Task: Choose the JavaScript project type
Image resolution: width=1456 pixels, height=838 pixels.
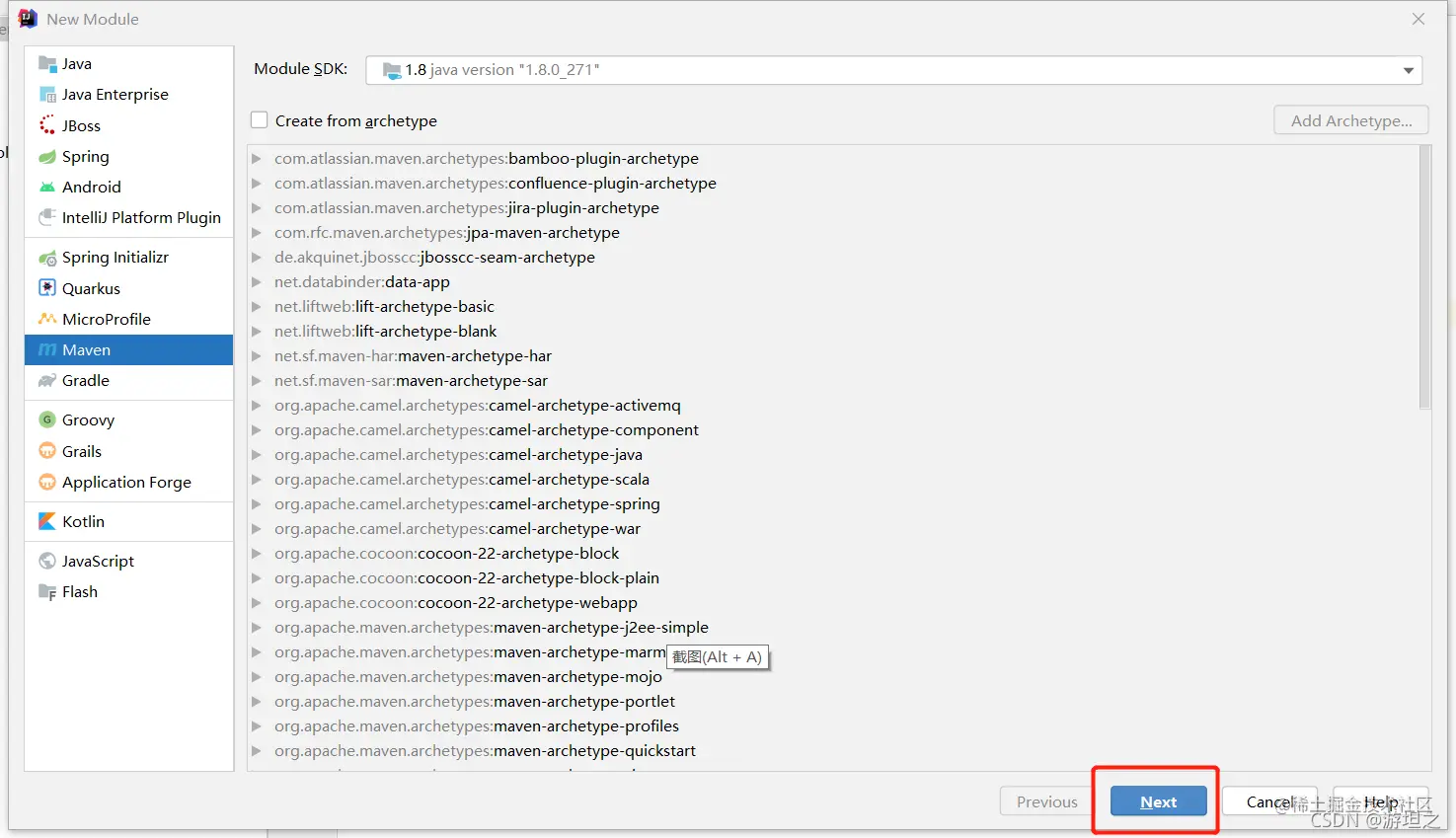Action: click(x=128, y=561)
